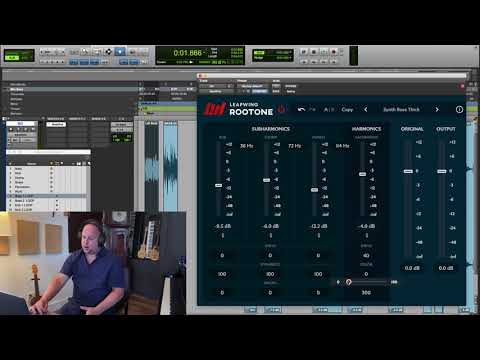The width and height of the screenshot is (480, 360).
Task: Click the undo arrow in Rootone header
Action: coord(301,109)
